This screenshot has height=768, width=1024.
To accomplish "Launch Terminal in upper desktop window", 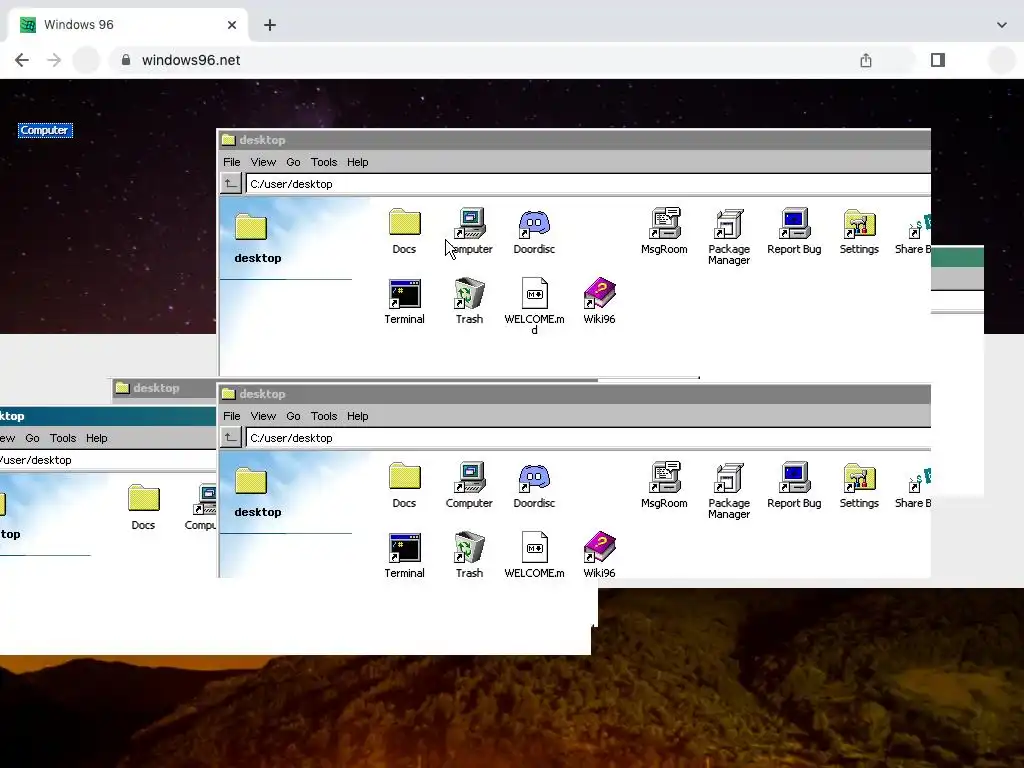I will click(x=404, y=301).
